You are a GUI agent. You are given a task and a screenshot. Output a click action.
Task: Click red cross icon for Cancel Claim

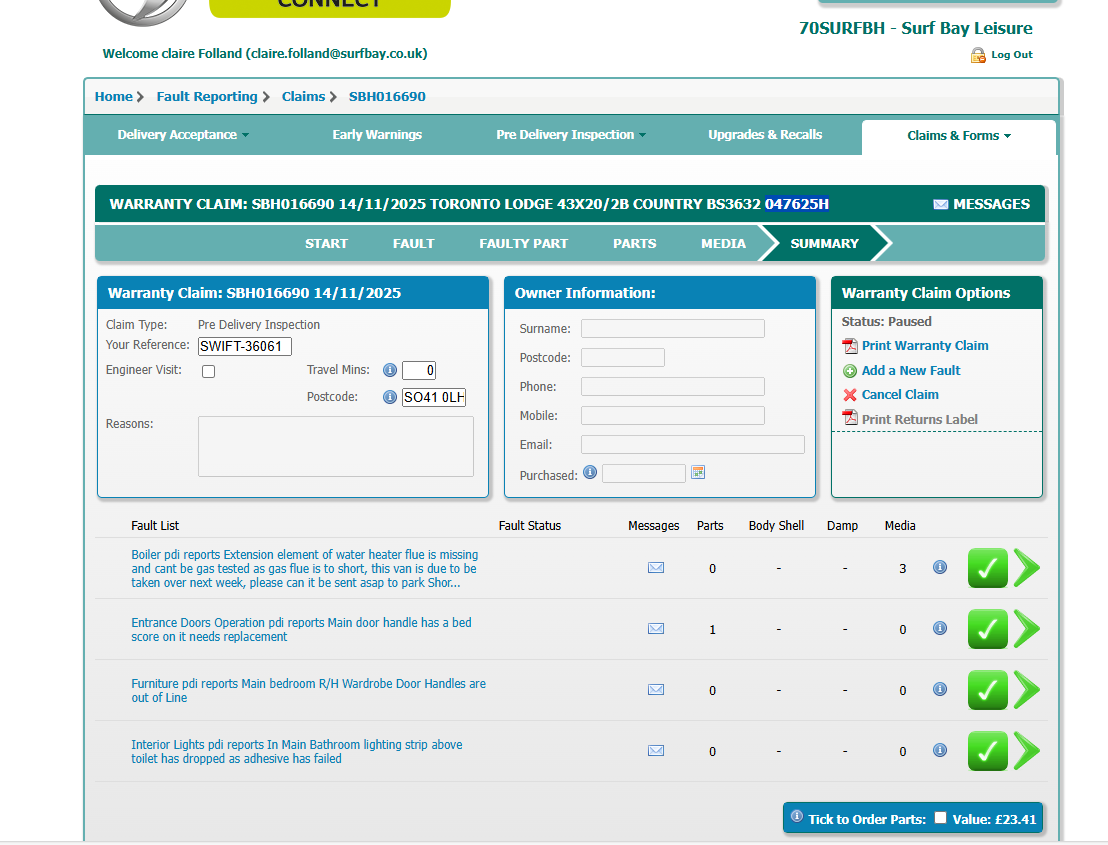pos(850,395)
